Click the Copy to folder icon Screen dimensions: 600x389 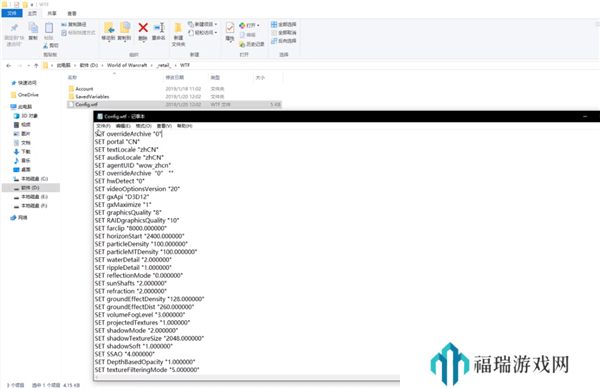point(125,28)
